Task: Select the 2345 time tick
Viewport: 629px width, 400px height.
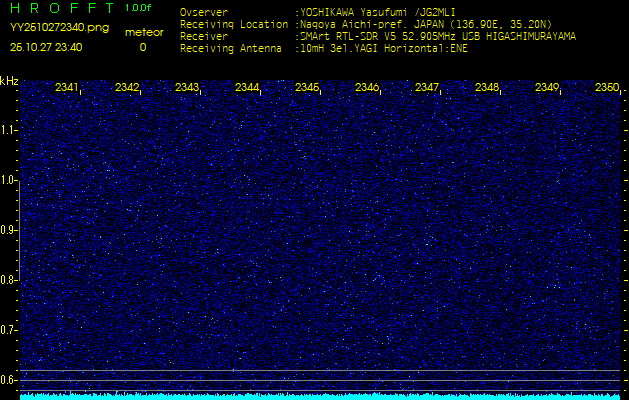Action: 307,88
